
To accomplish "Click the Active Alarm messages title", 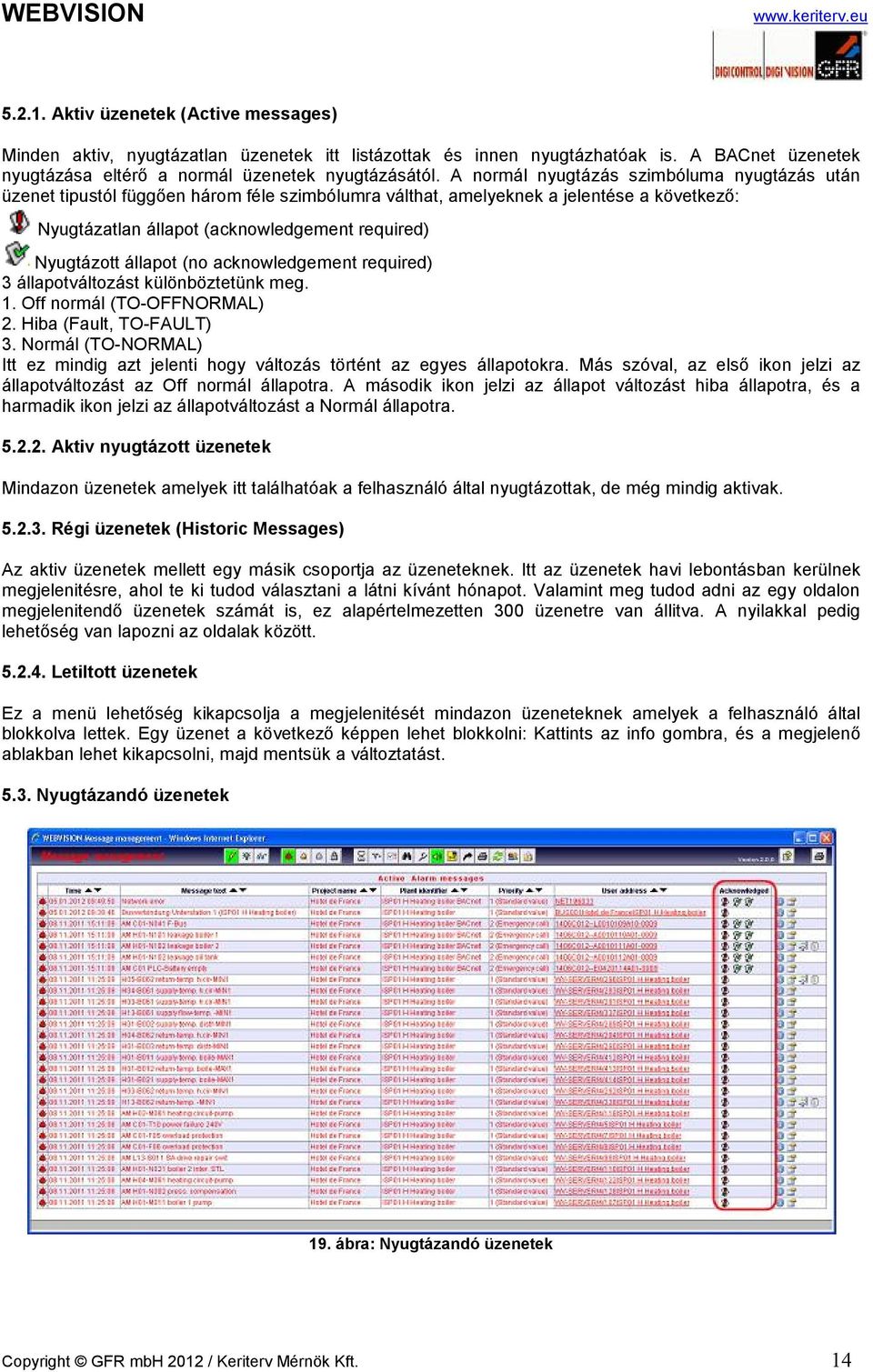I will tap(431, 878).
